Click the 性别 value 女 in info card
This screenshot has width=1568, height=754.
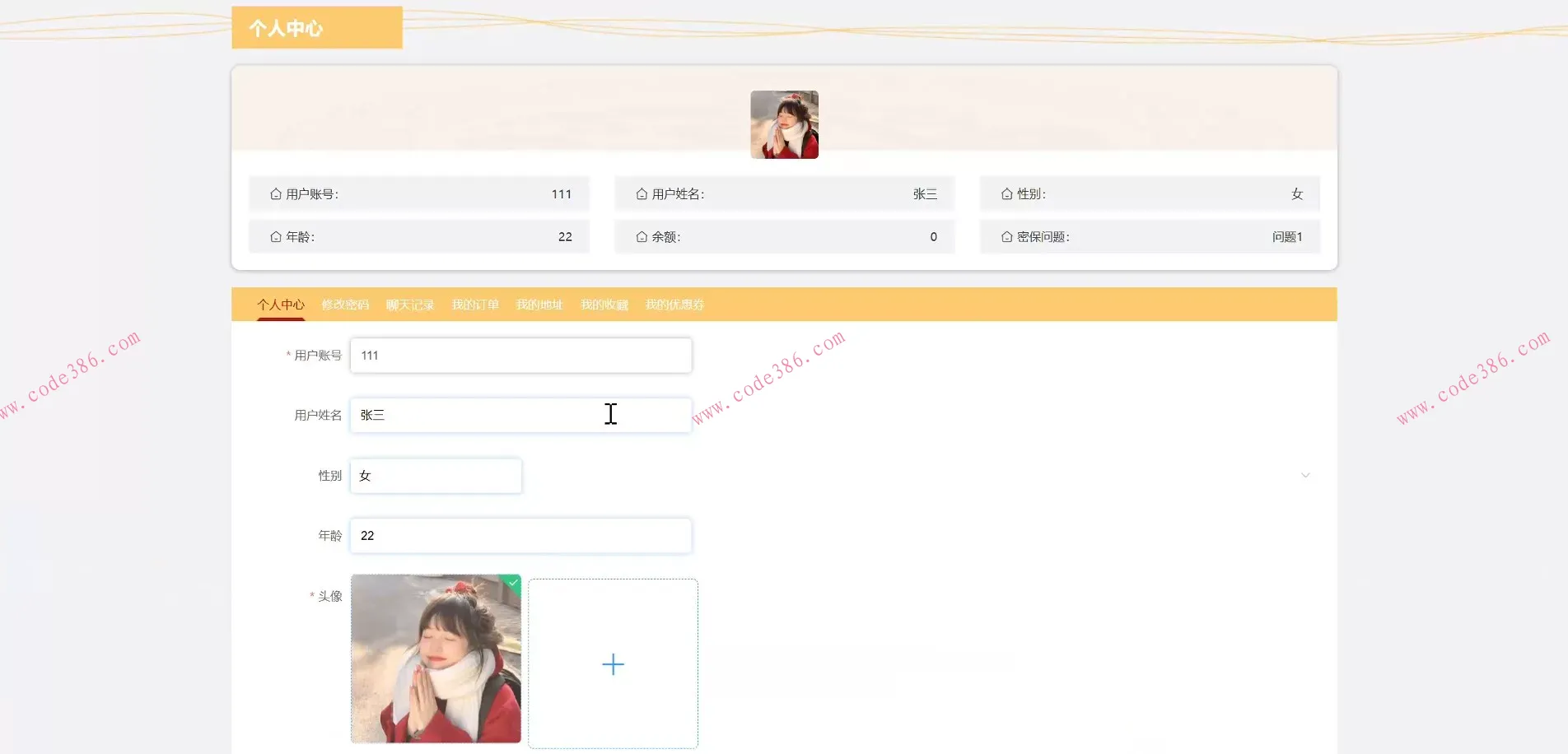[x=1297, y=194]
